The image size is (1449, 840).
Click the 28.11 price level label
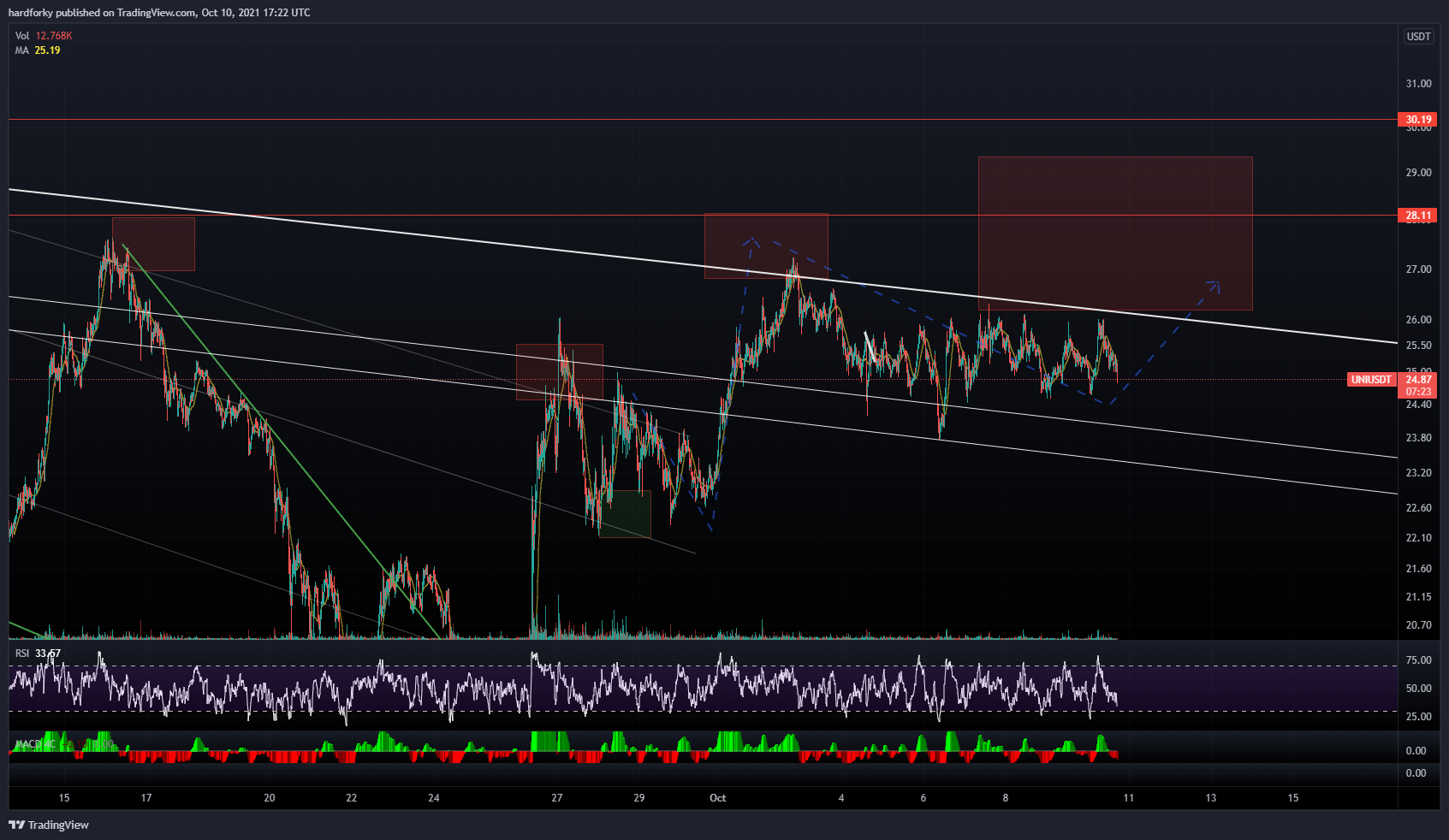pyautogui.click(x=1418, y=216)
